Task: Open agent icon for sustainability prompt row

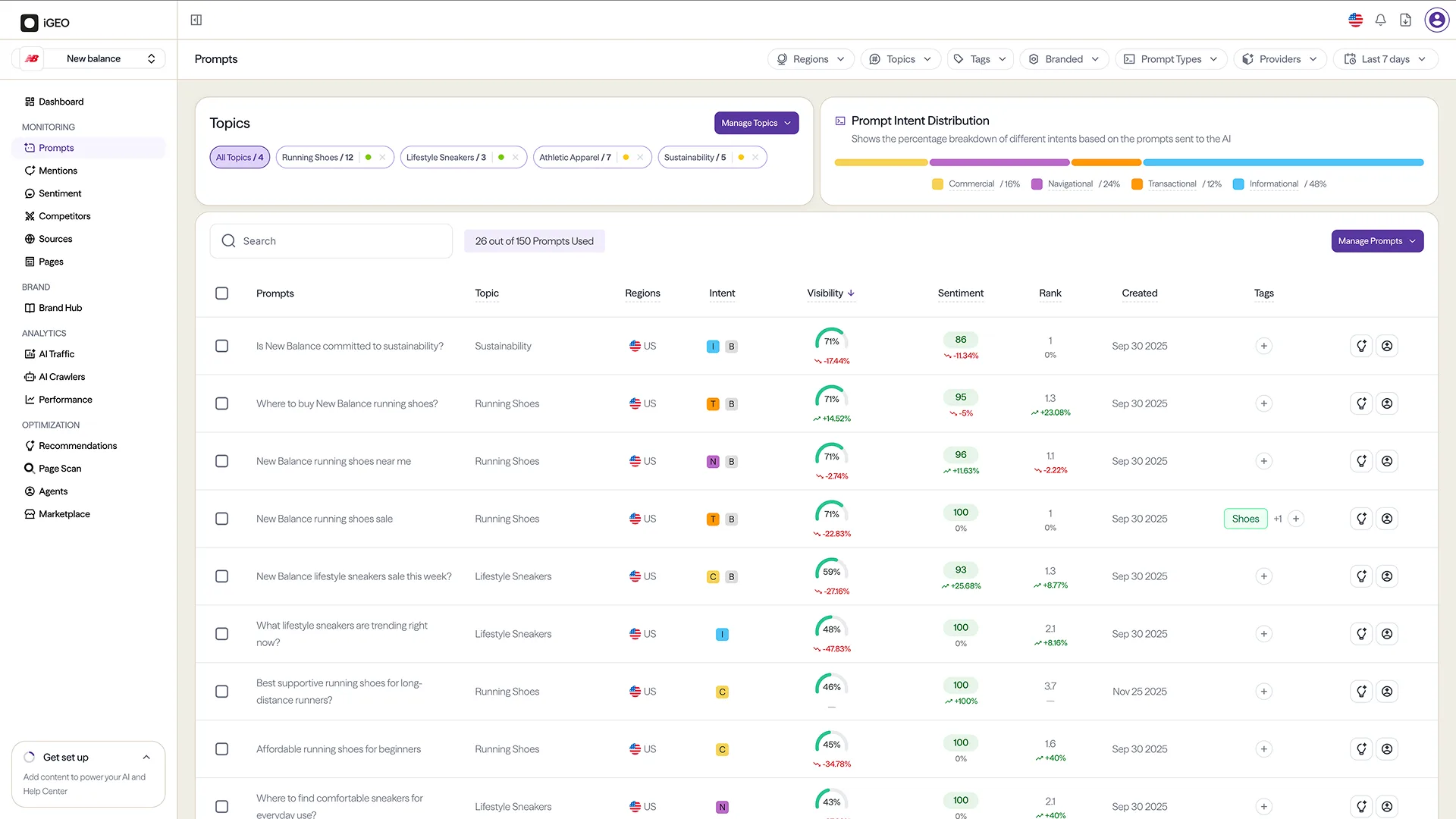Action: pos(1387,346)
